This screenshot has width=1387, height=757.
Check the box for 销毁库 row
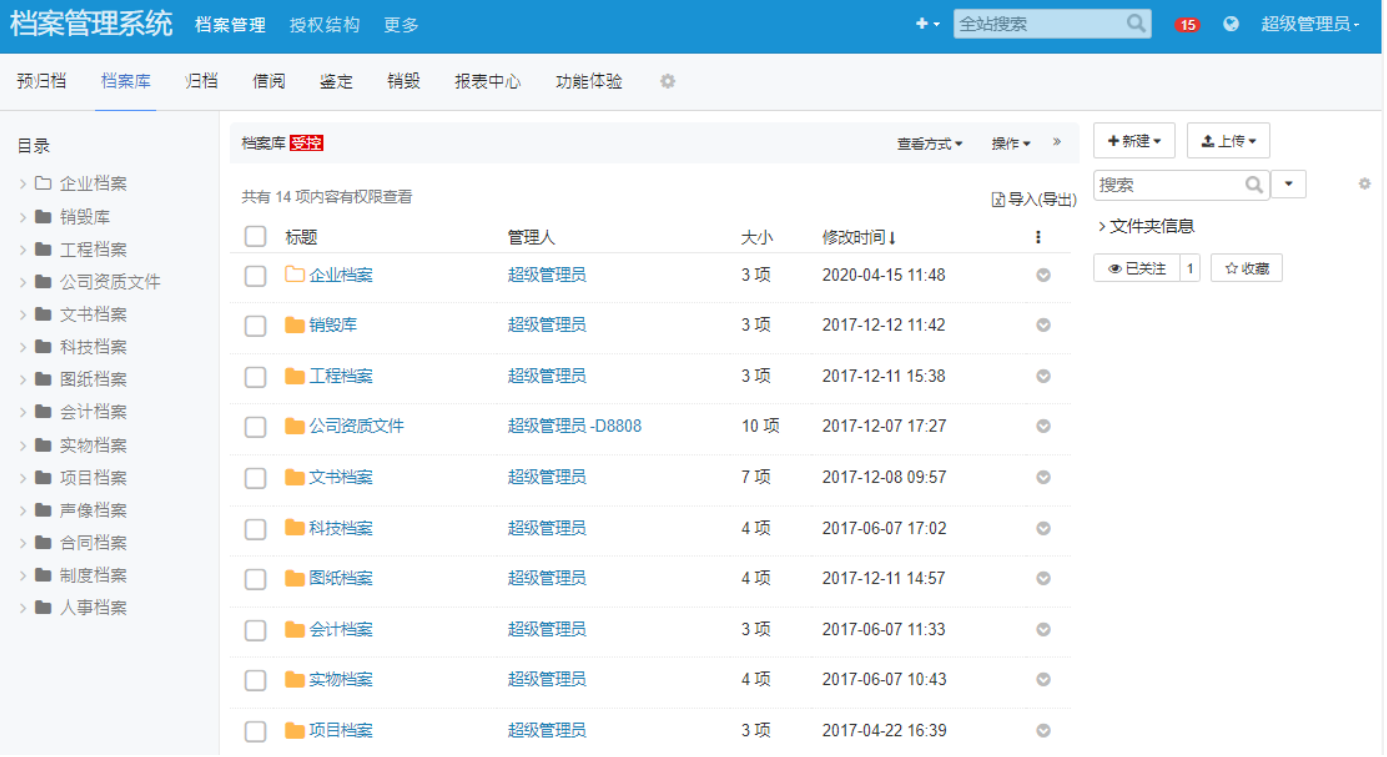pos(256,325)
